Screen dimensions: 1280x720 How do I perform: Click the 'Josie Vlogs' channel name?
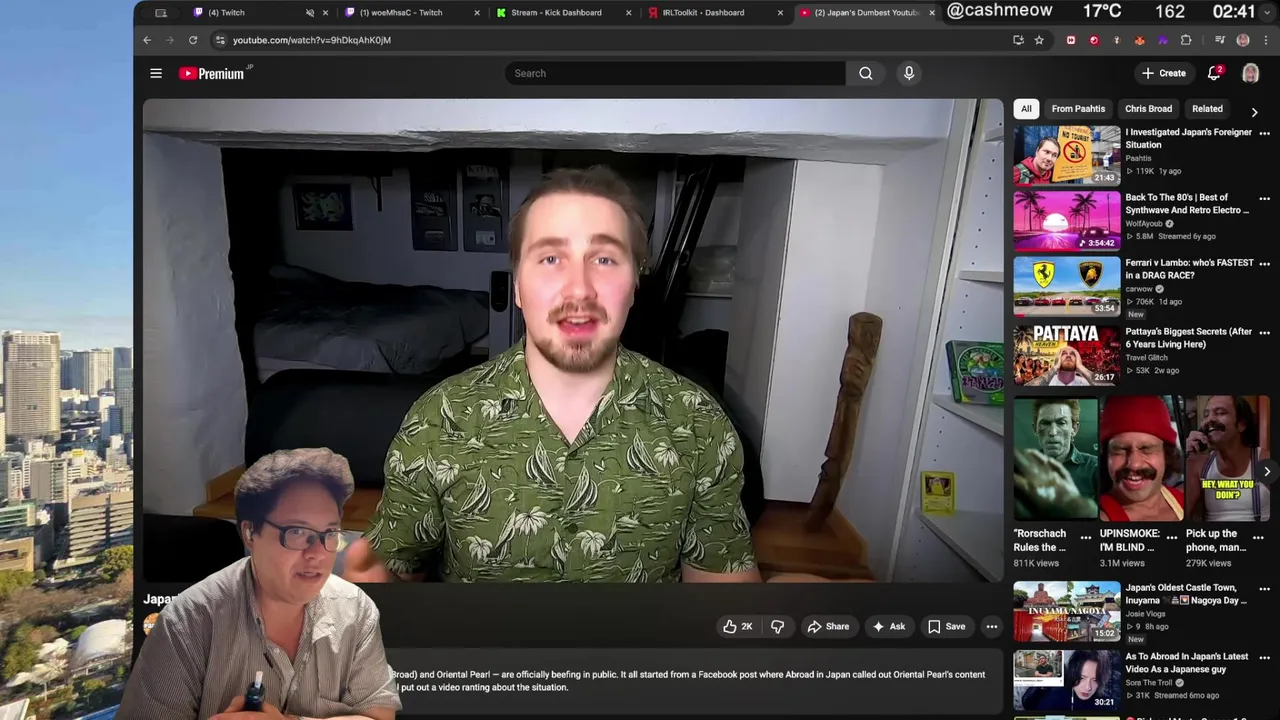coord(1146,613)
